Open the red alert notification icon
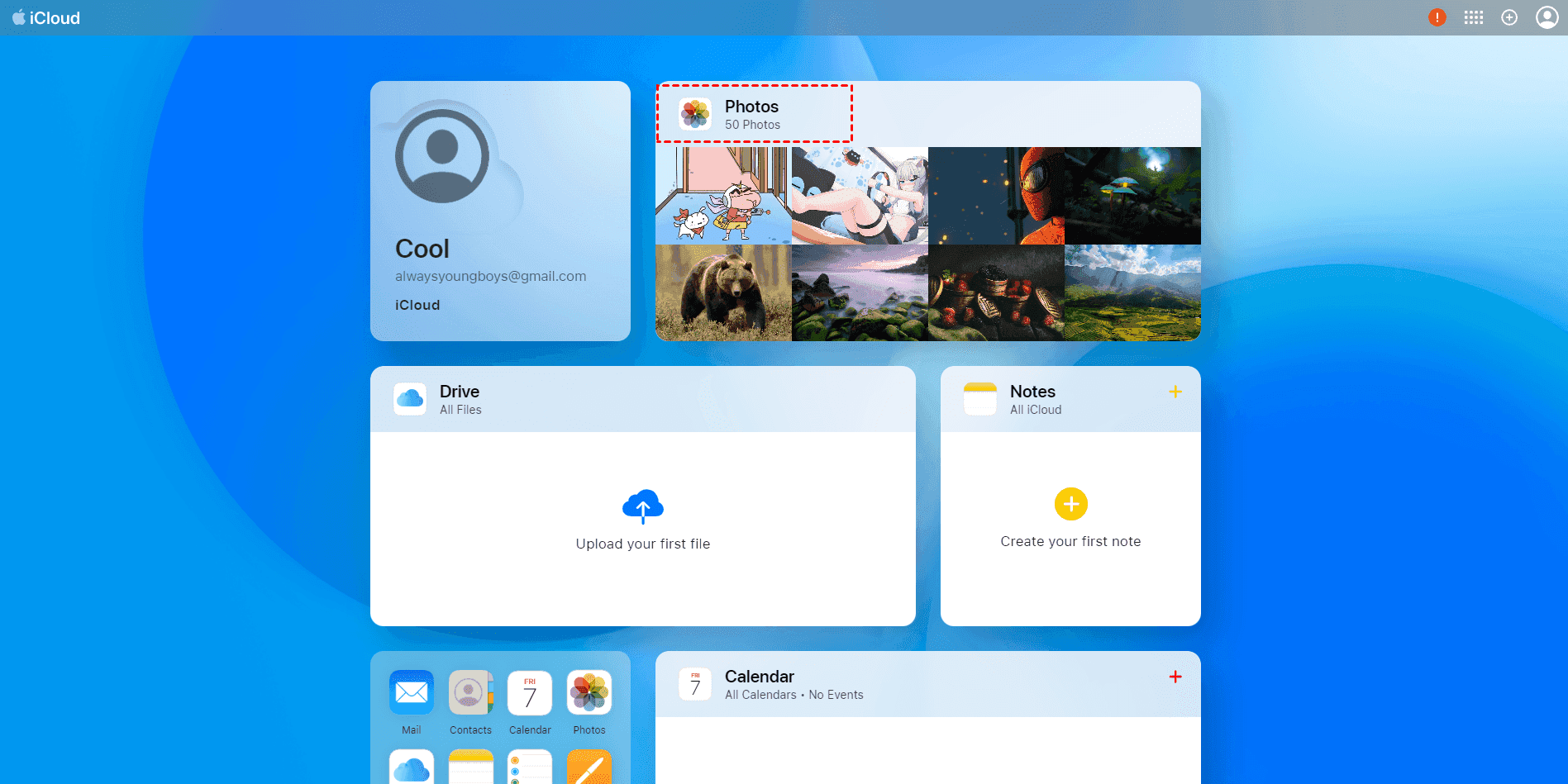Image resolution: width=1568 pixels, height=784 pixels. click(x=1437, y=17)
